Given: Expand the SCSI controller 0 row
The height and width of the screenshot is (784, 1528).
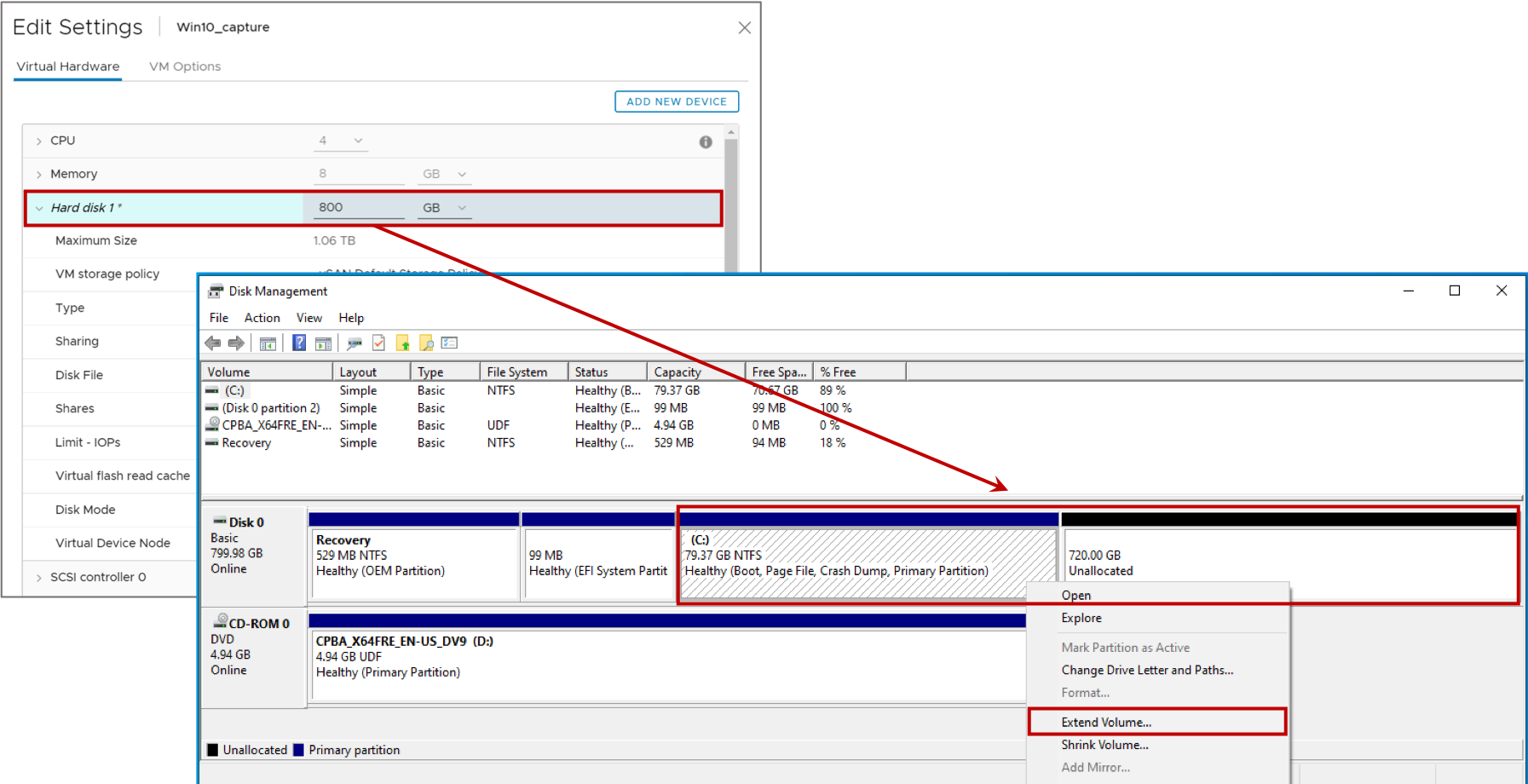Looking at the screenshot, I should point(39,577).
